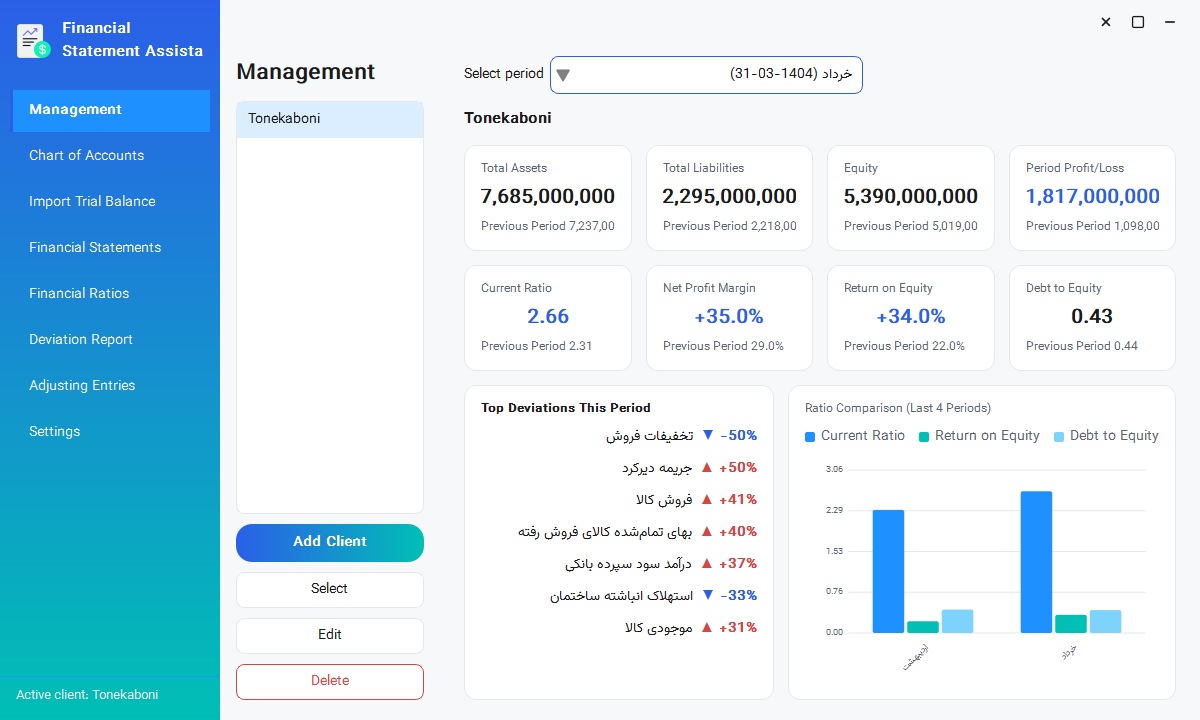This screenshot has width=1200, height=720.
Task: Click the Return on Equity legend swatch
Action: pyautogui.click(x=924, y=436)
